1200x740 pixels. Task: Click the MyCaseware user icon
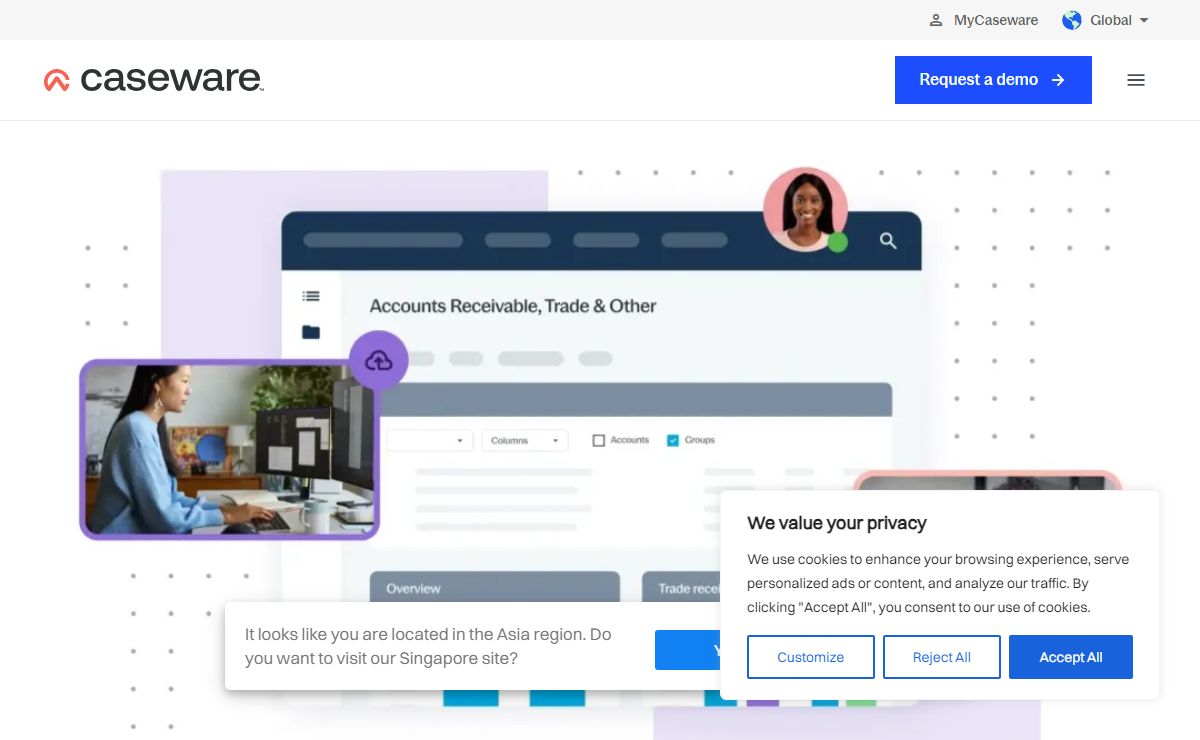click(x=936, y=20)
